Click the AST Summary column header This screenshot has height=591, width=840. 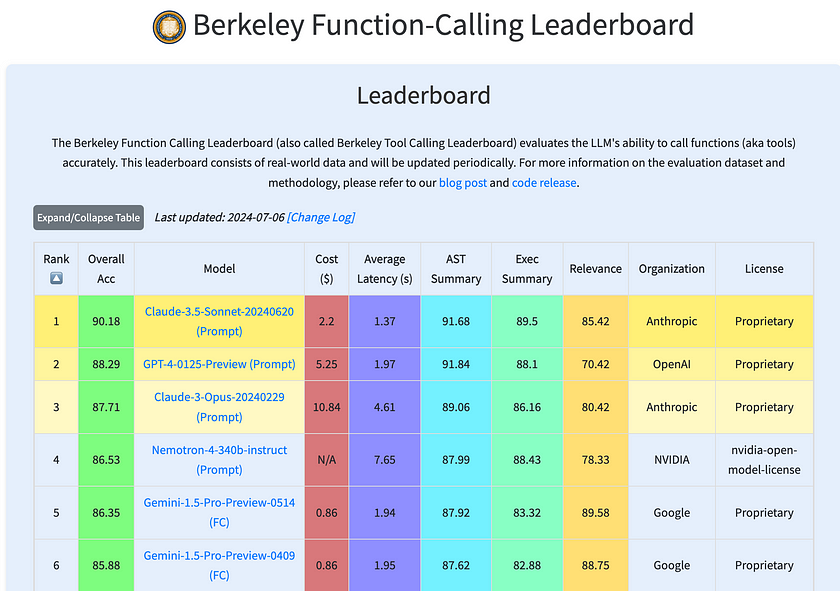click(456, 269)
